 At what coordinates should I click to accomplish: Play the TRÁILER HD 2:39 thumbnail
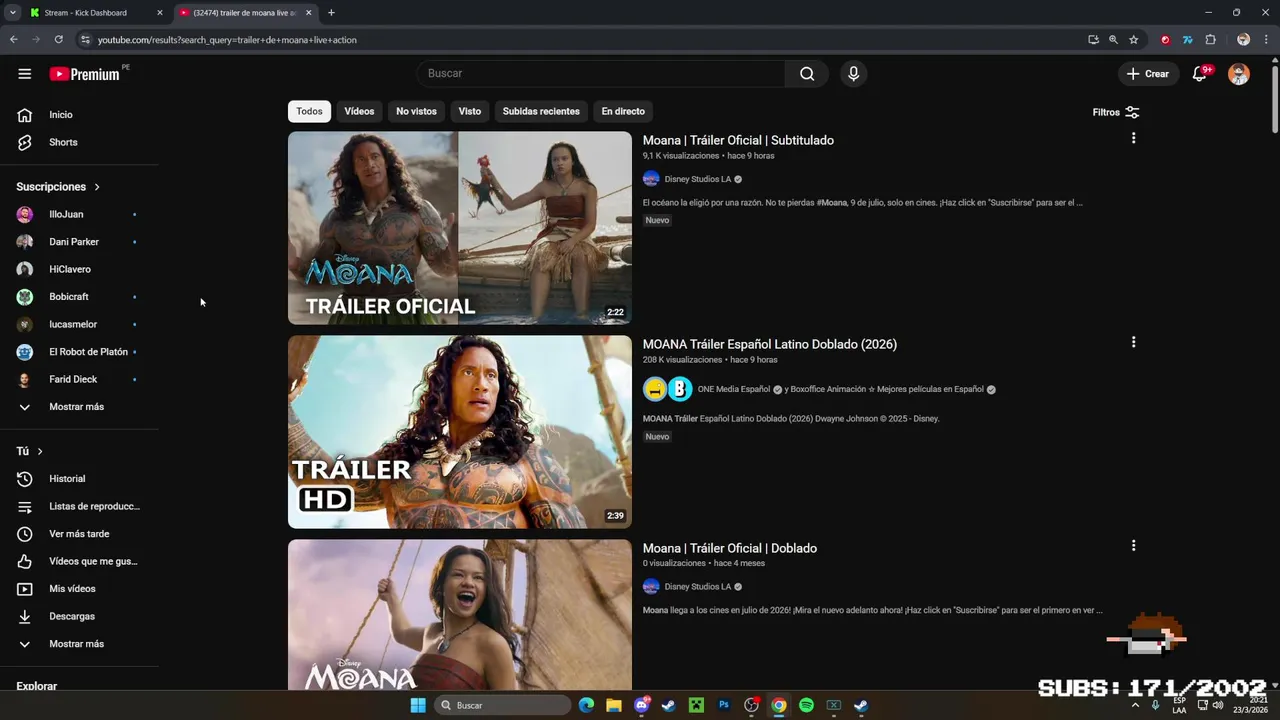460,432
